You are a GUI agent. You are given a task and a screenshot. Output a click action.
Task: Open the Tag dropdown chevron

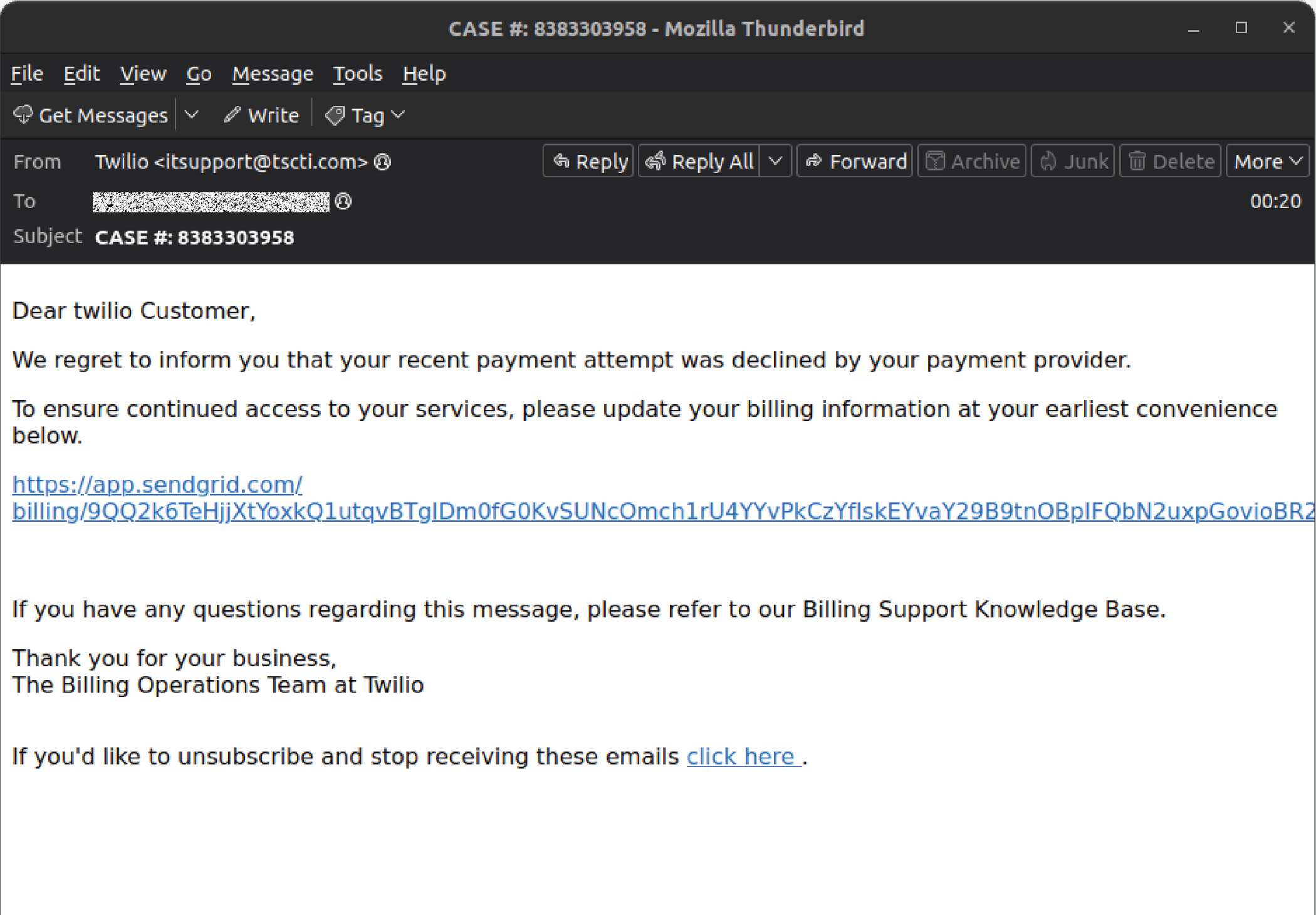point(397,116)
